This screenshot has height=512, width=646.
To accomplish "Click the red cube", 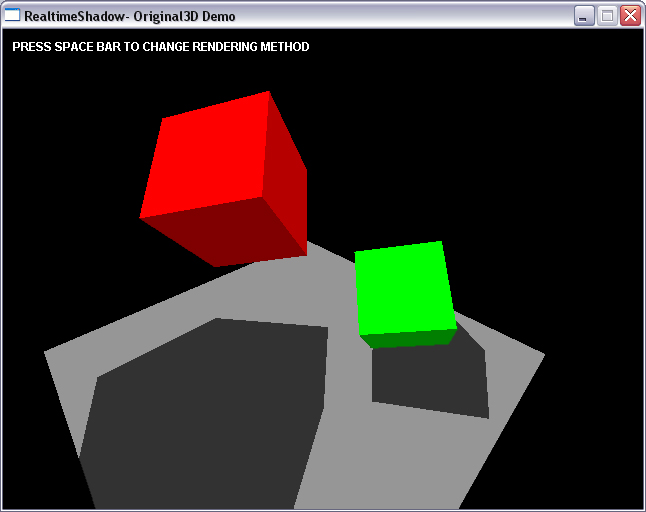I will (223, 179).
